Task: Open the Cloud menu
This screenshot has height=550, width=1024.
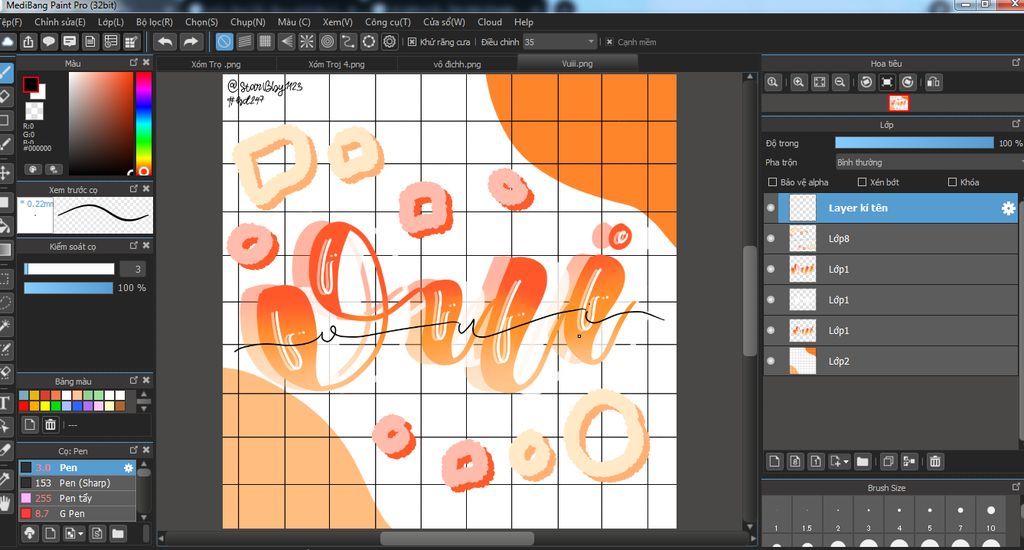Action: tap(490, 22)
